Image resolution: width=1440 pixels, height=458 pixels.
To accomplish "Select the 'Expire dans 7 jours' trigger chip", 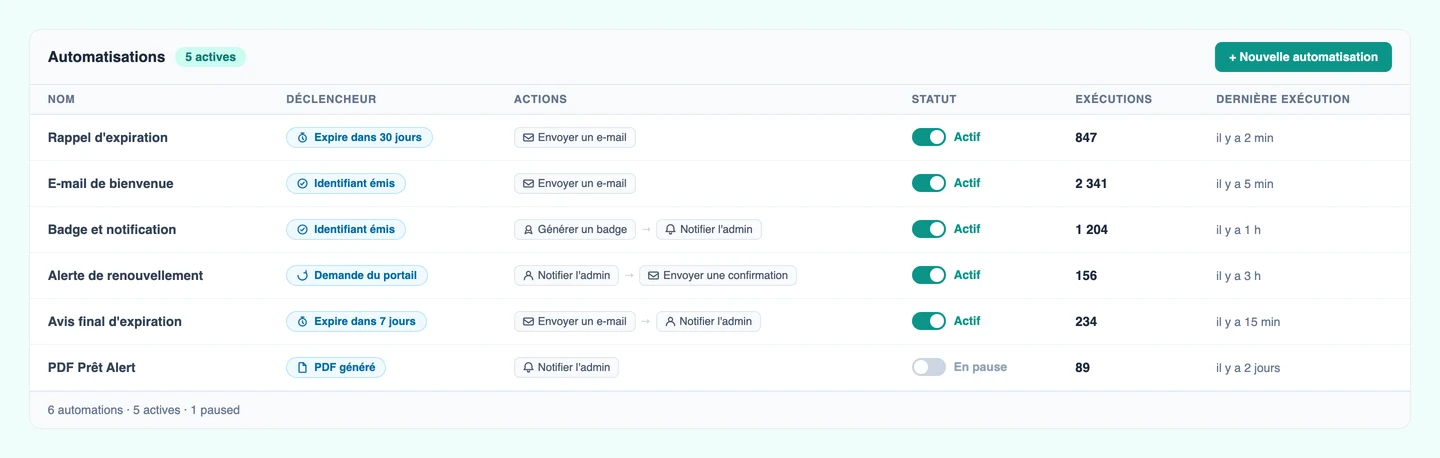I will (x=356, y=322).
